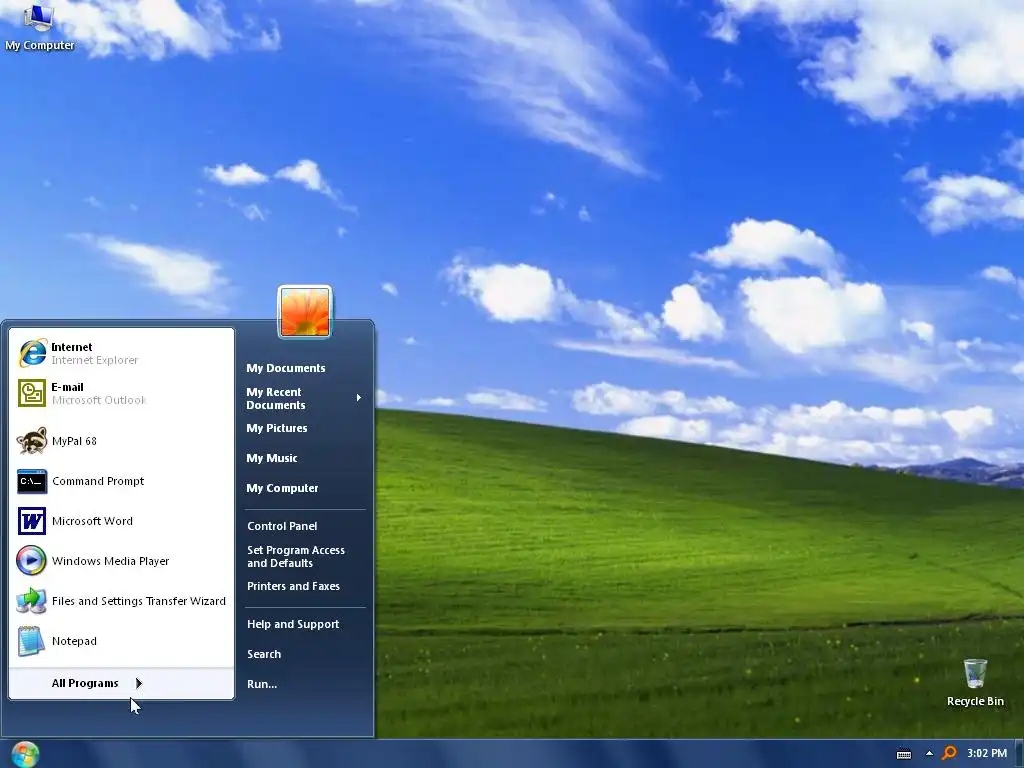
Task: Open My Documents
Action: tap(285, 368)
